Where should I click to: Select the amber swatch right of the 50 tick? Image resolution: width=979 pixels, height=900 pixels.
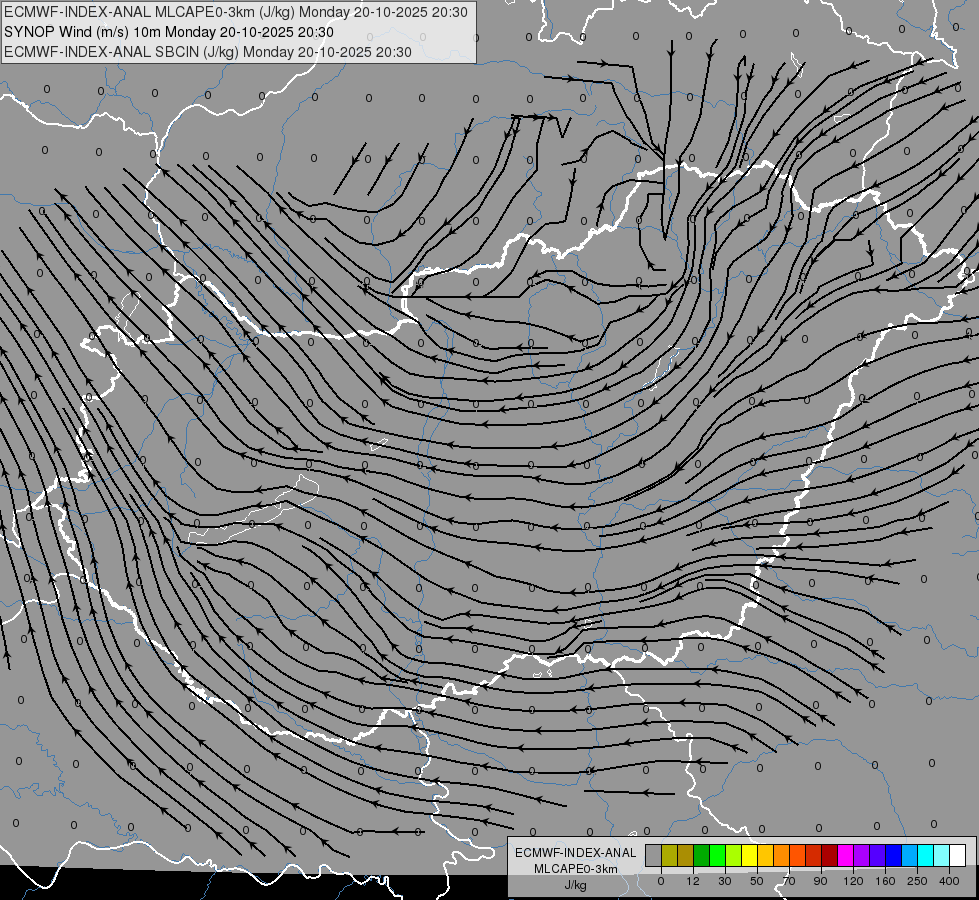[765, 855]
